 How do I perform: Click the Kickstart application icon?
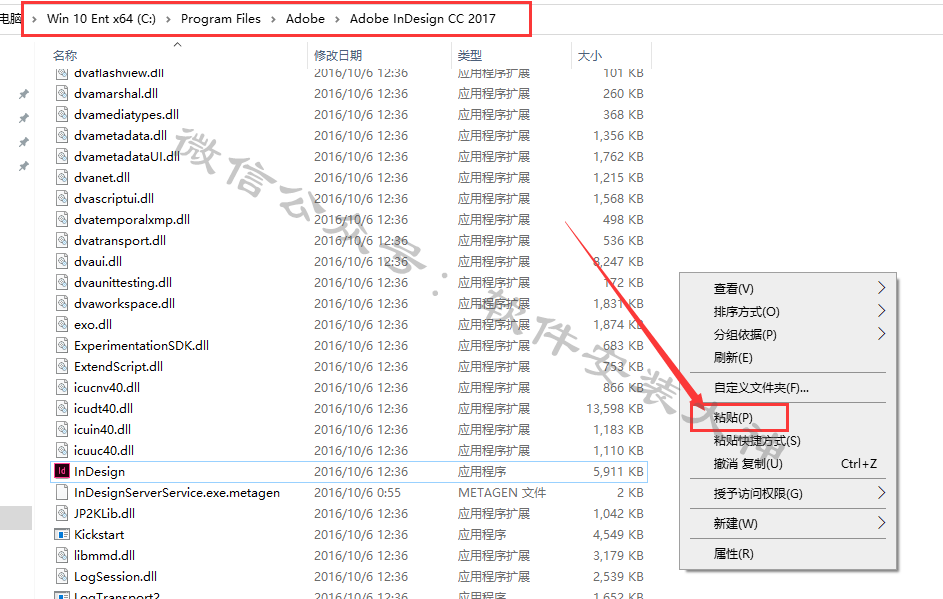click(61, 534)
